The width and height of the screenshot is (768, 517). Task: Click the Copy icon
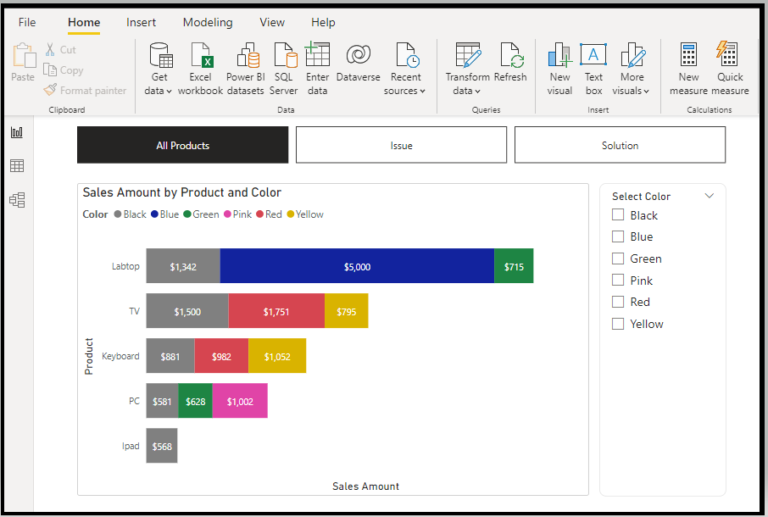[x=49, y=70]
